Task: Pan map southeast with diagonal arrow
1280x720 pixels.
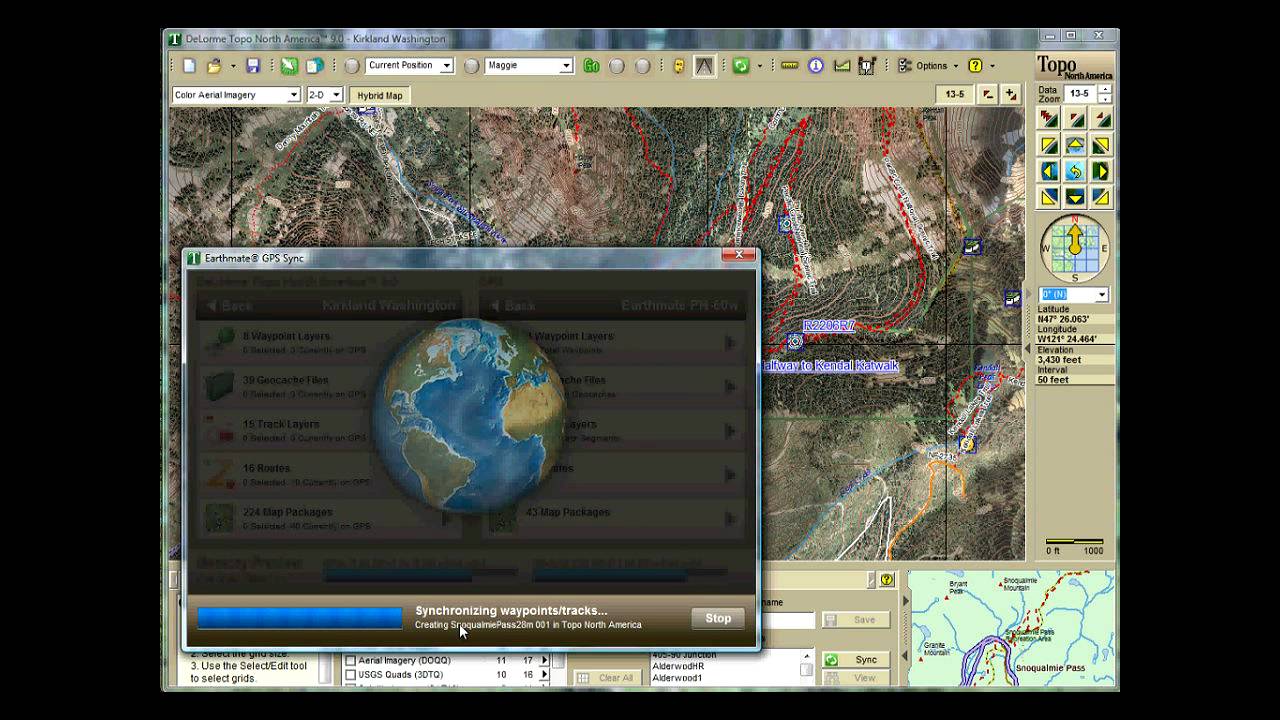Action: coord(1101,197)
